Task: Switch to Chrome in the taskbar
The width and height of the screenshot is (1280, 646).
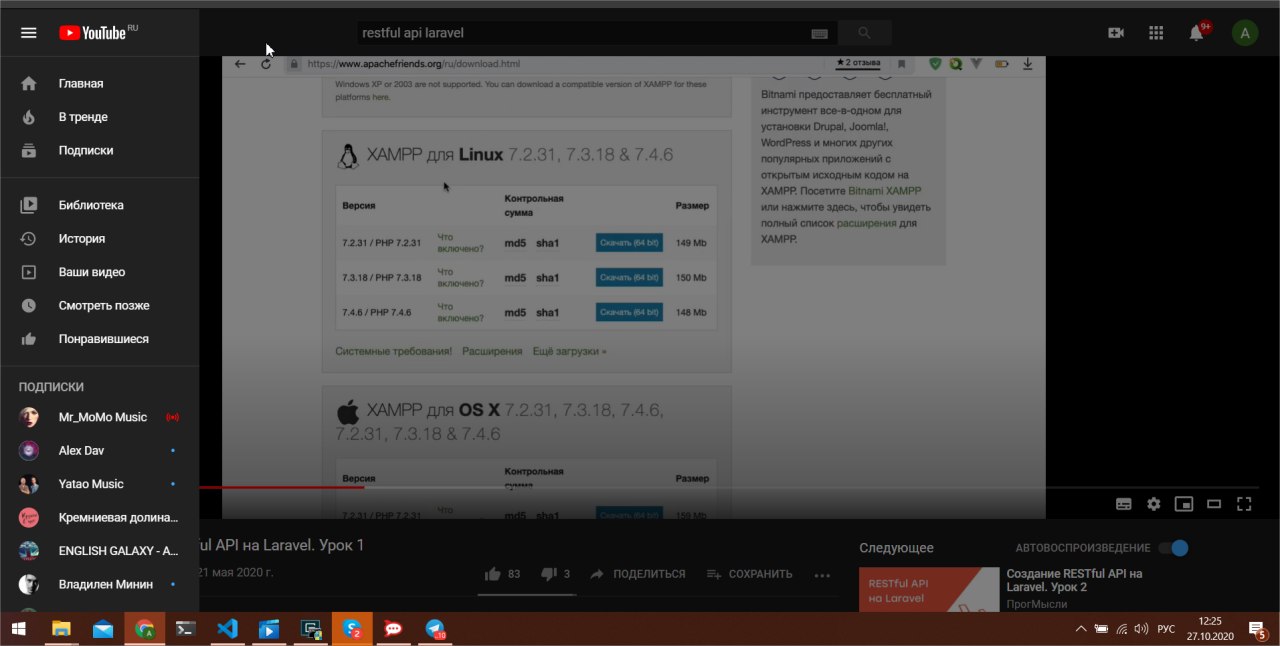Action: 145,629
